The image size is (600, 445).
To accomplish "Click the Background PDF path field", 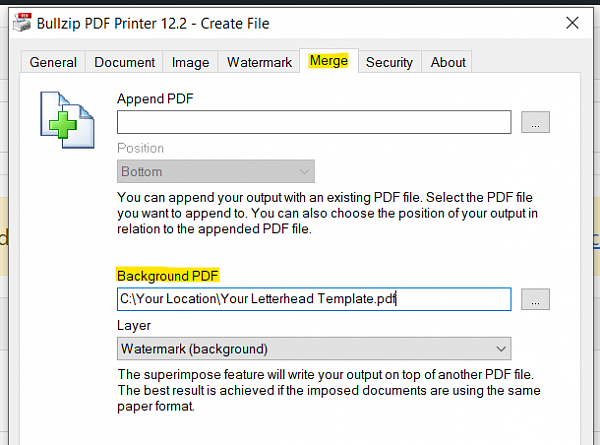I will (x=314, y=299).
